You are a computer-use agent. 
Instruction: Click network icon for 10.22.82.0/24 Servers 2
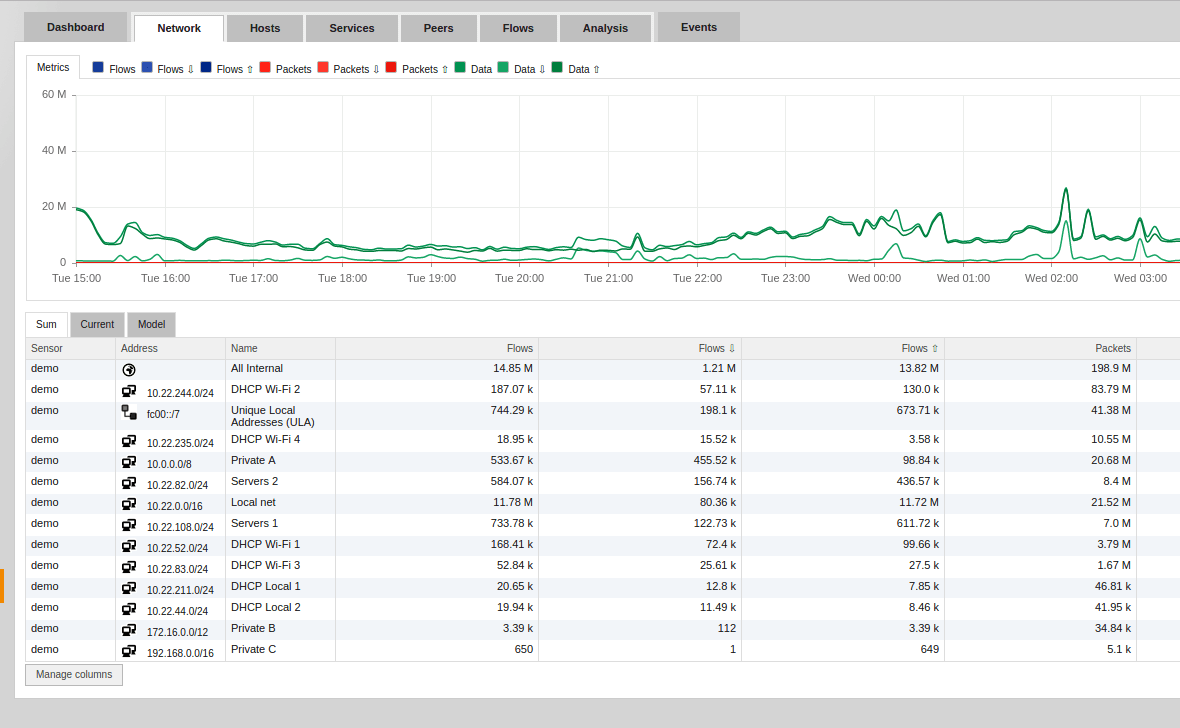click(129, 483)
